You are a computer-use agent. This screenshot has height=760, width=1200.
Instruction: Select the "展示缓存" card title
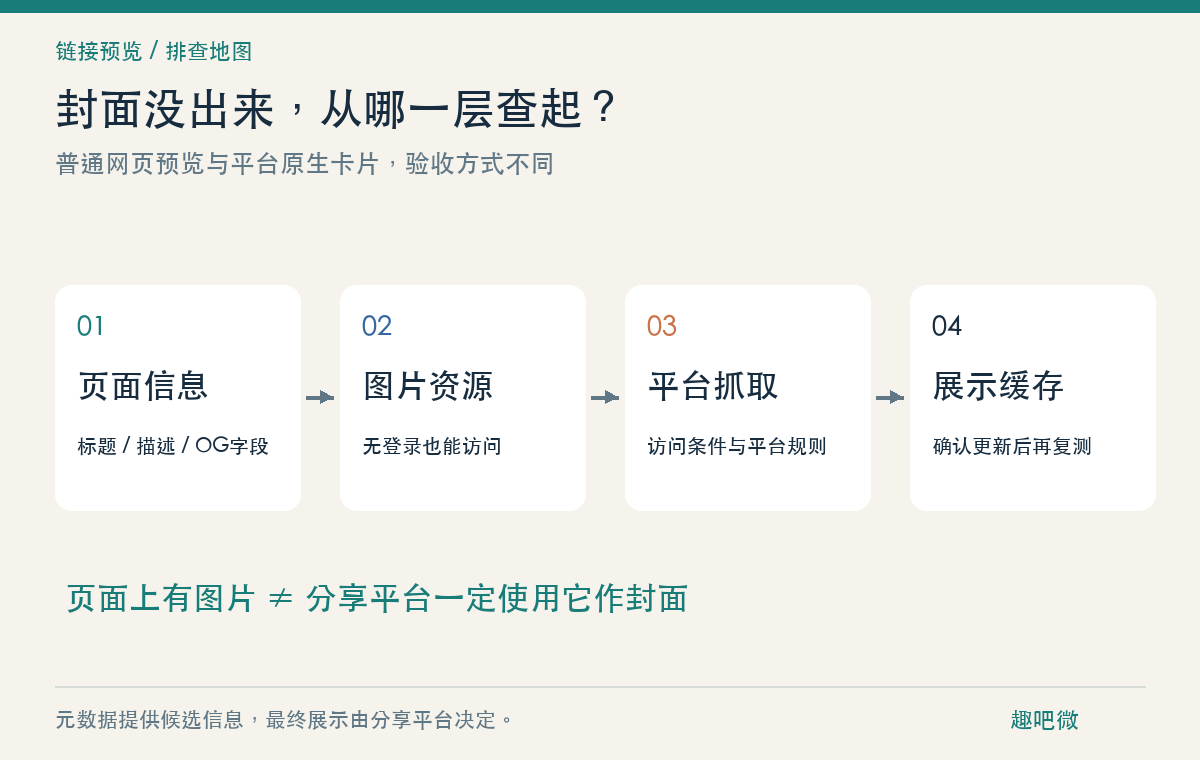pos(998,386)
